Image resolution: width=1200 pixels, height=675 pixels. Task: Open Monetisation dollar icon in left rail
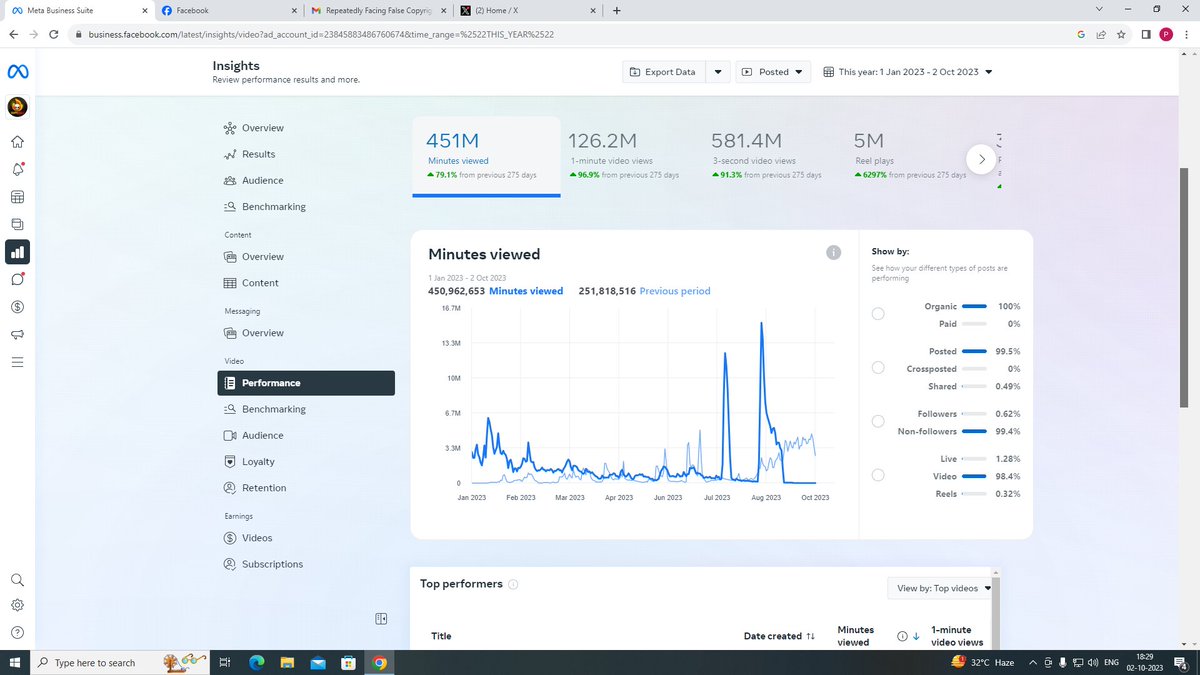(17, 306)
